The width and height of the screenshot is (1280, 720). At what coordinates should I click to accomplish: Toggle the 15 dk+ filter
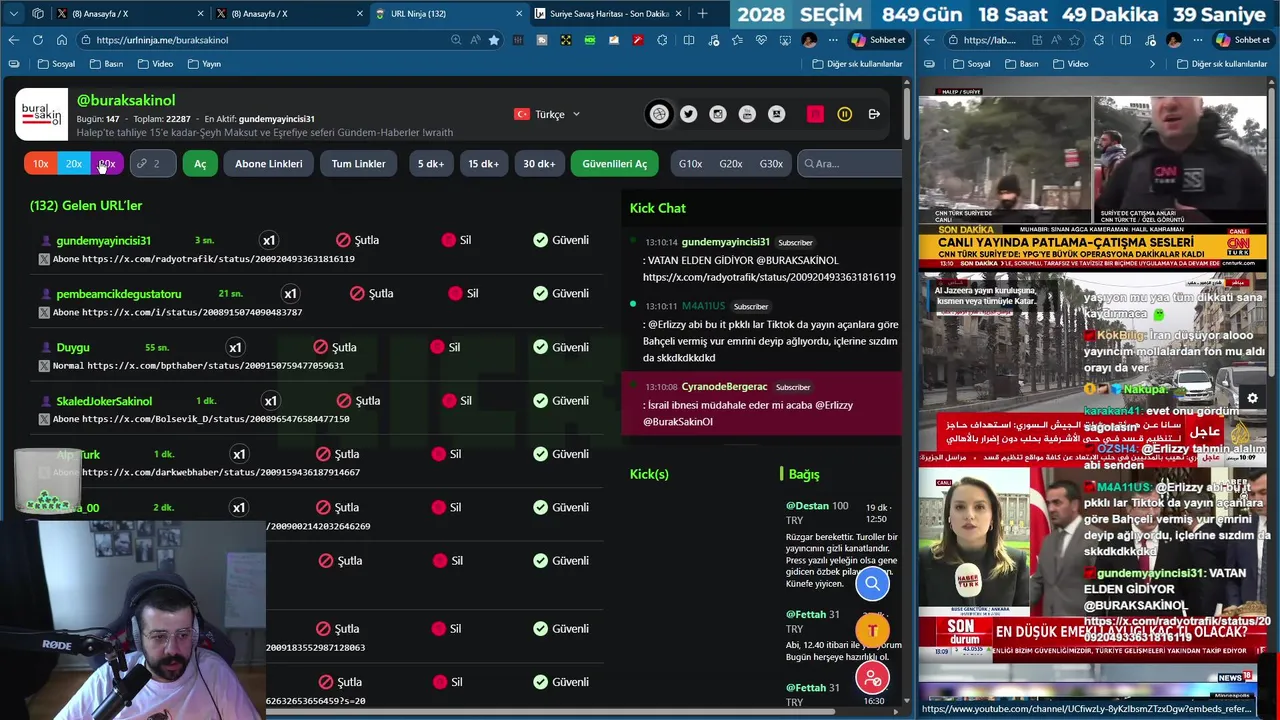point(484,164)
